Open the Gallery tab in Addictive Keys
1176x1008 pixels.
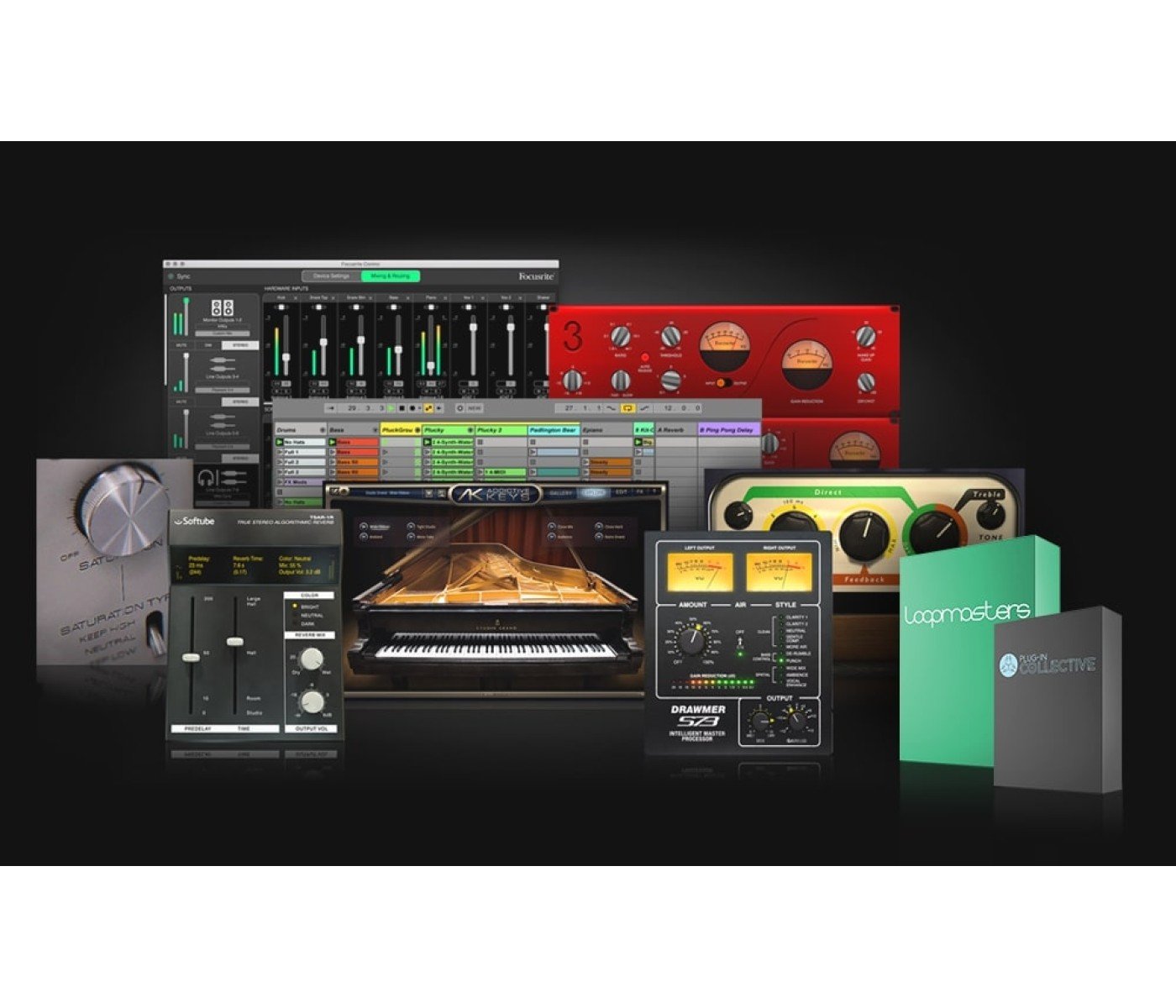(x=561, y=493)
